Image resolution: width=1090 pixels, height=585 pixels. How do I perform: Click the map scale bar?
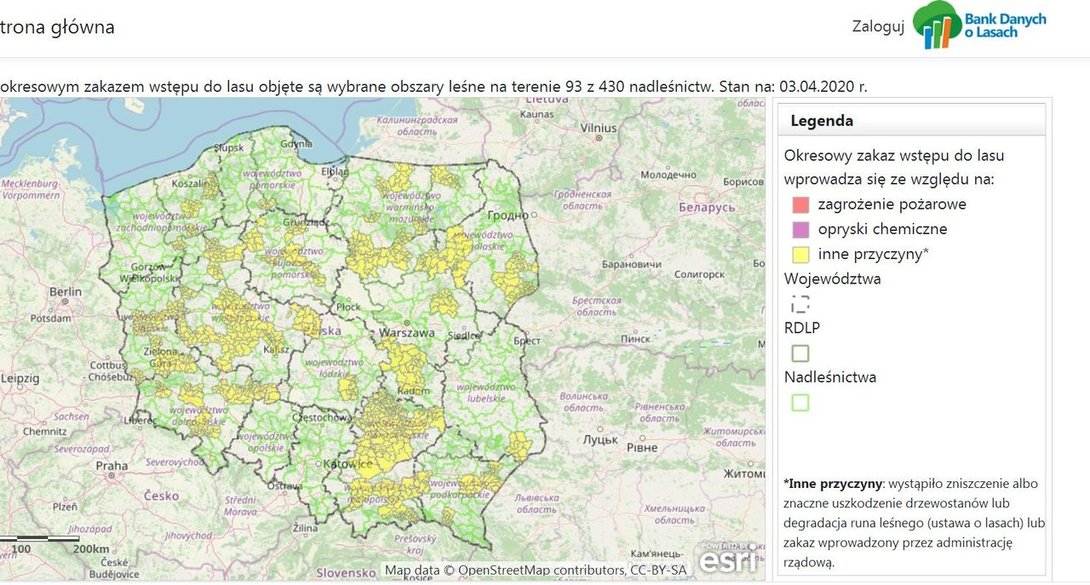coord(40,538)
